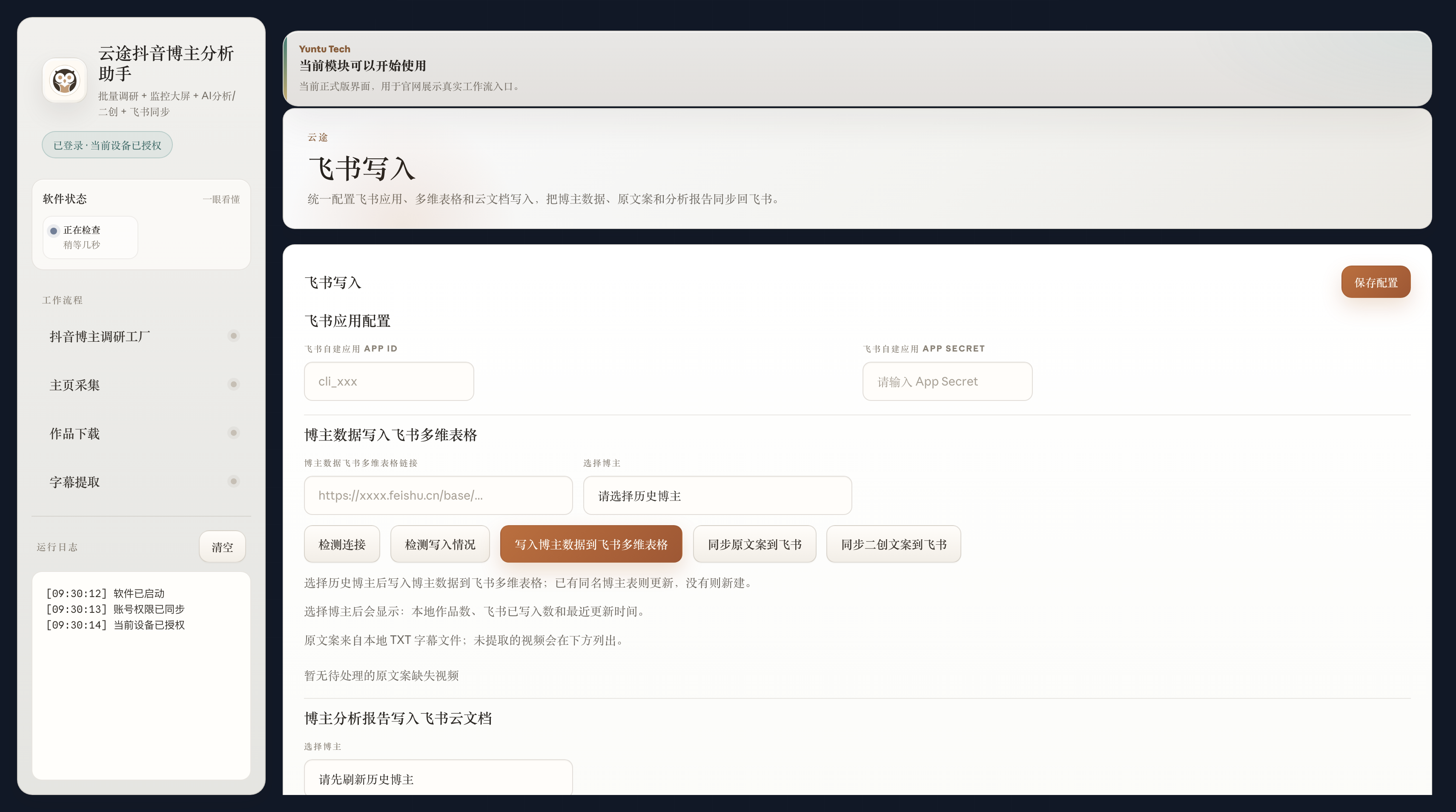Open the 请先刷新历史博主 dropdown
Viewport: 1456px width, 812px height.
click(x=438, y=778)
